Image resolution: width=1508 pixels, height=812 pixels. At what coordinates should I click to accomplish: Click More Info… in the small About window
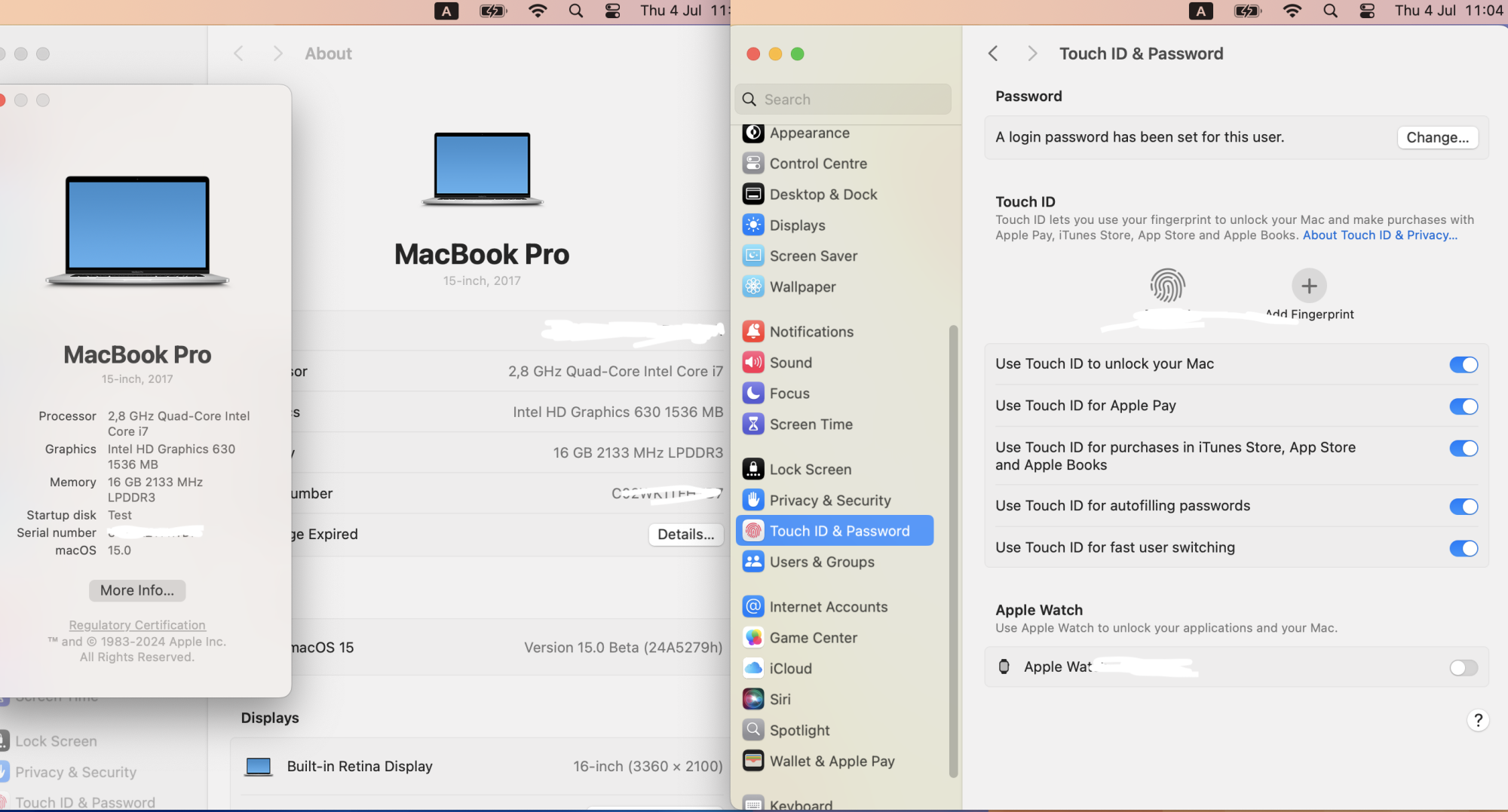(137, 590)
